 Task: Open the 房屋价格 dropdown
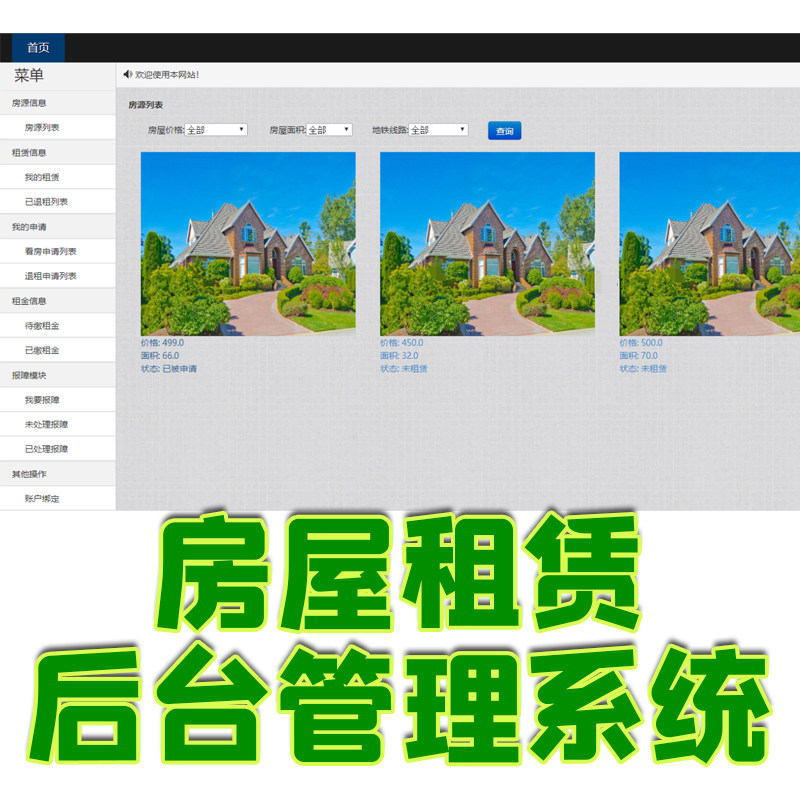(x=216, y=130)
